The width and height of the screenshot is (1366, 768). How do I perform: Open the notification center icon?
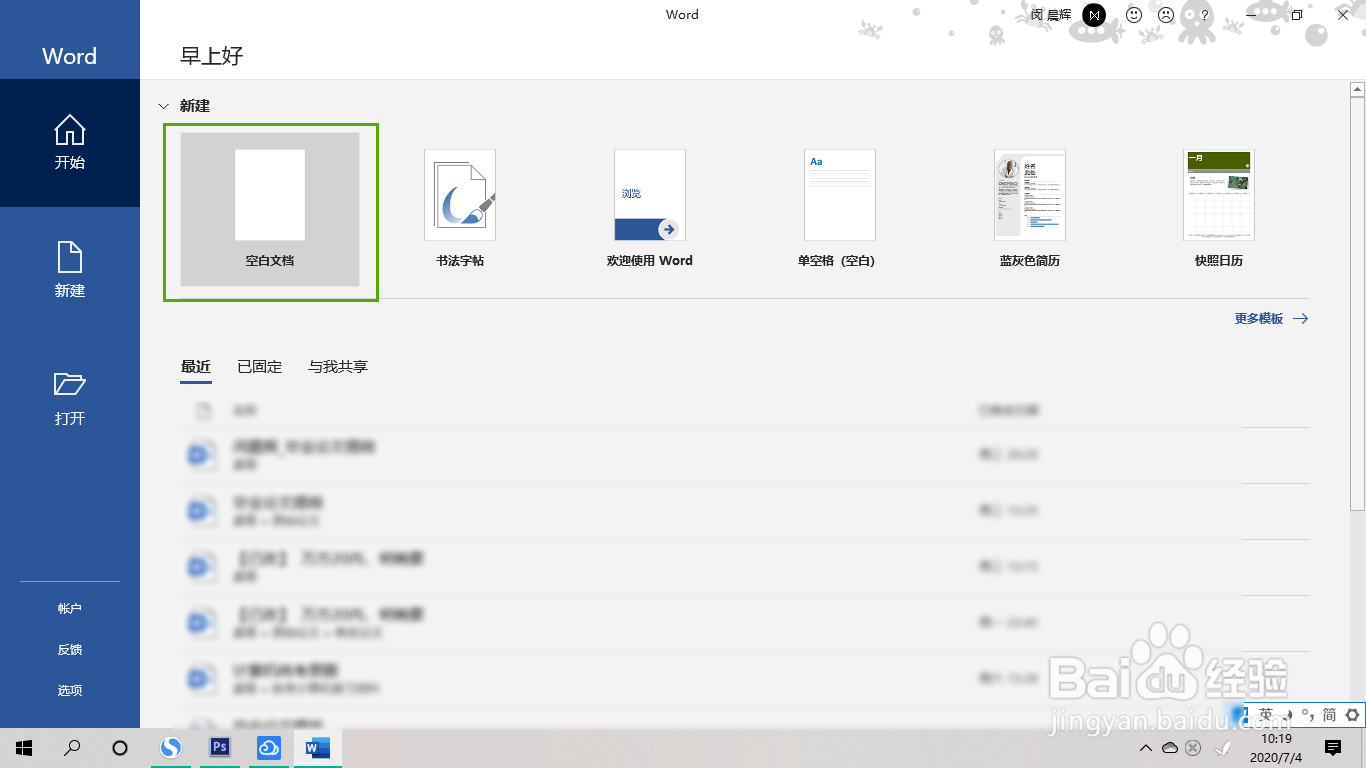[x=1333, y=747]
